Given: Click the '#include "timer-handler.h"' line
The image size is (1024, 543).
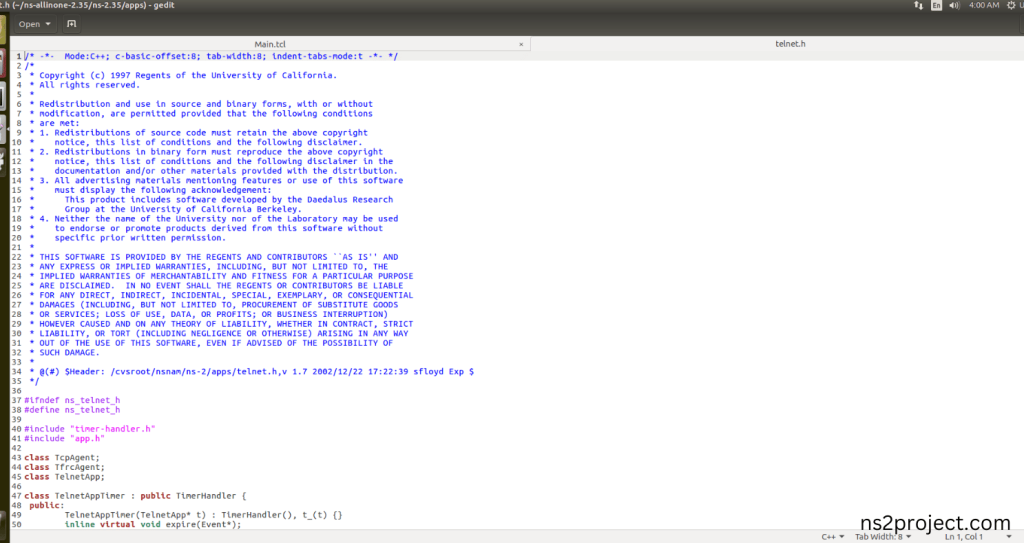Looking at the screenshot, I should [90, 429].
